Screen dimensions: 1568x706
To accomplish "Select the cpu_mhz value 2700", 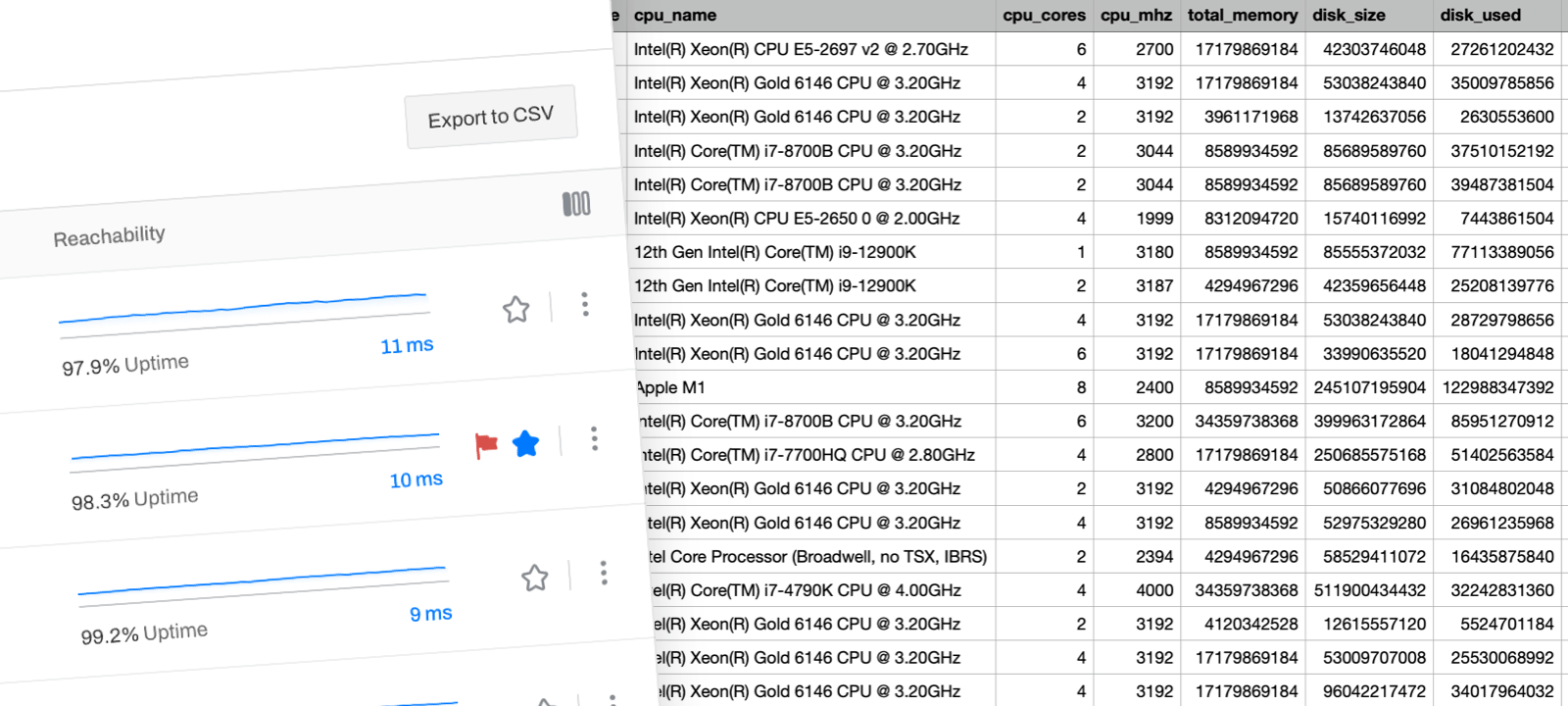I will pos(1154,49).
